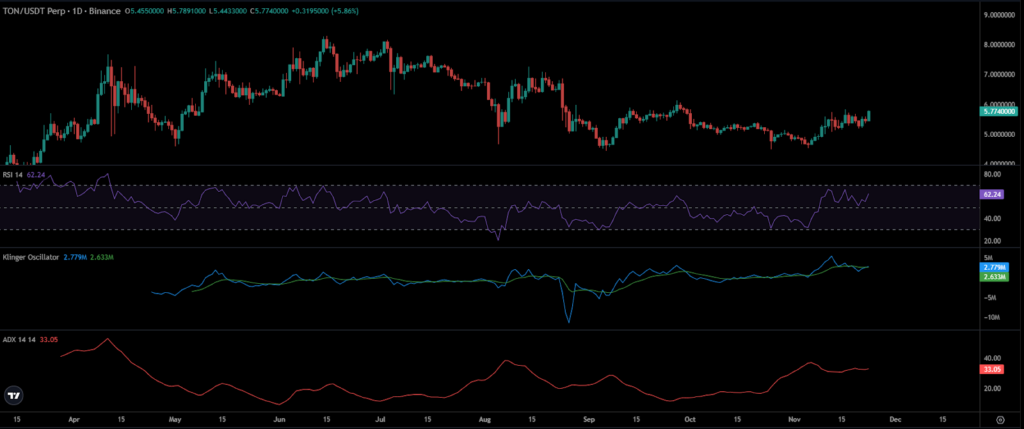Click 20.00 on the RSI pane axis

[x=992, y=241]
